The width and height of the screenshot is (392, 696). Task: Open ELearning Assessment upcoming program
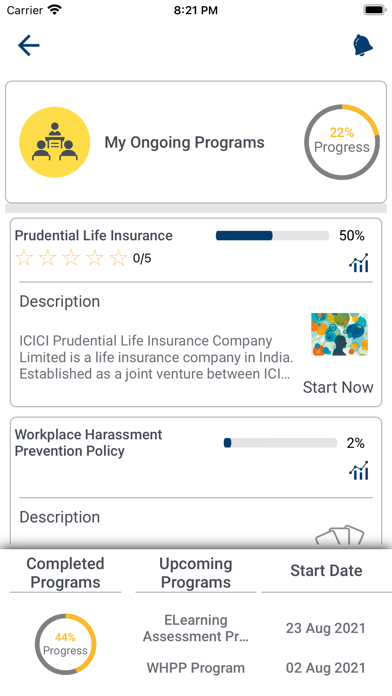[196, 628]
